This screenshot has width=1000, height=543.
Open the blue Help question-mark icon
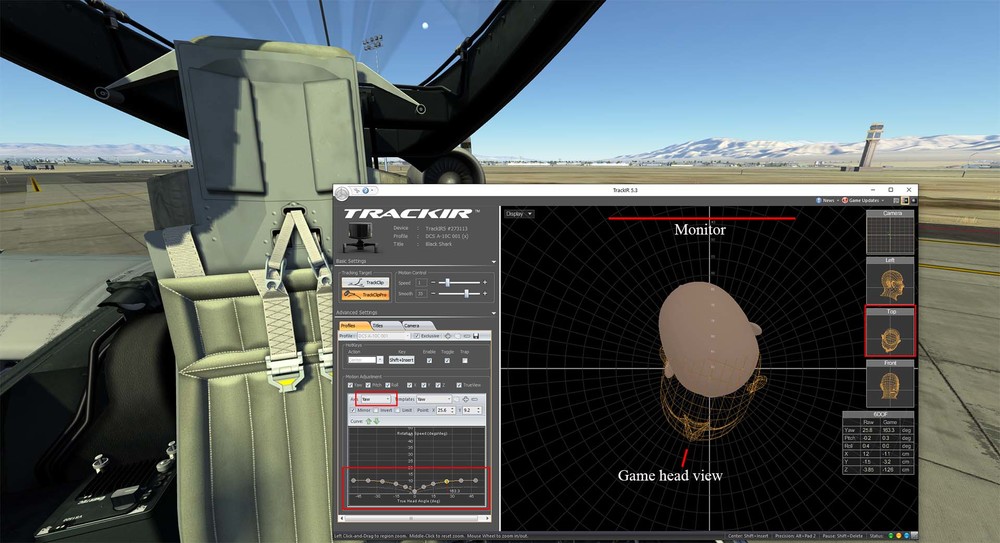point(365,190)
